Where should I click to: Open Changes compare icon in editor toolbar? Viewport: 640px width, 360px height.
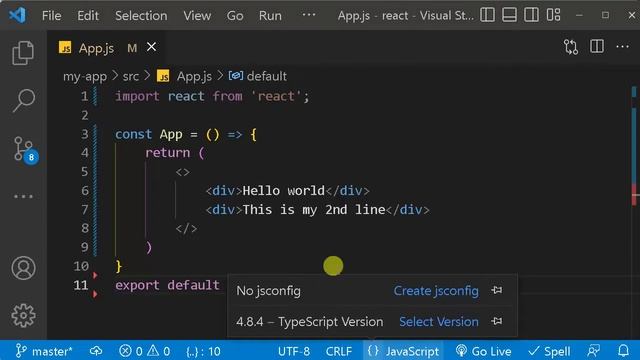[571, 47]
